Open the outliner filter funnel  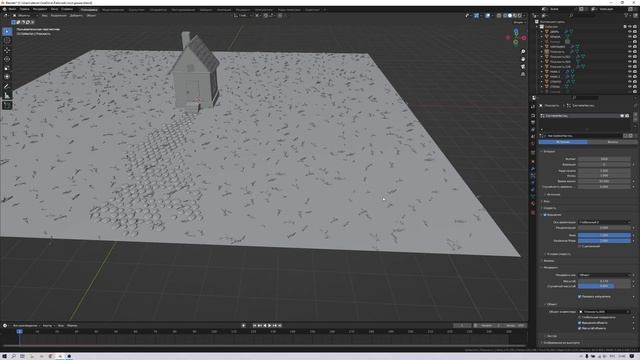(x=627, y=16)
